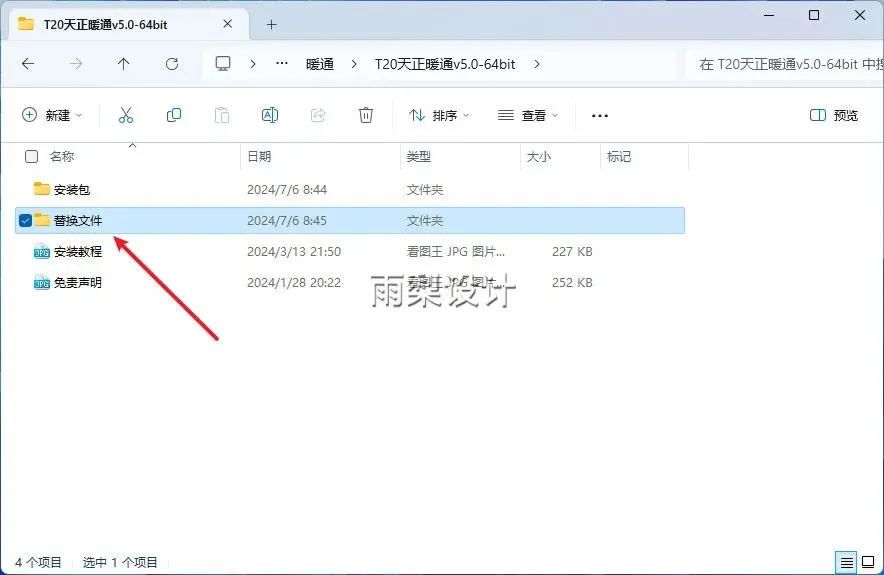Sort by the 类型 column header
Screen dimensions: 884x575
pos(419,156)
